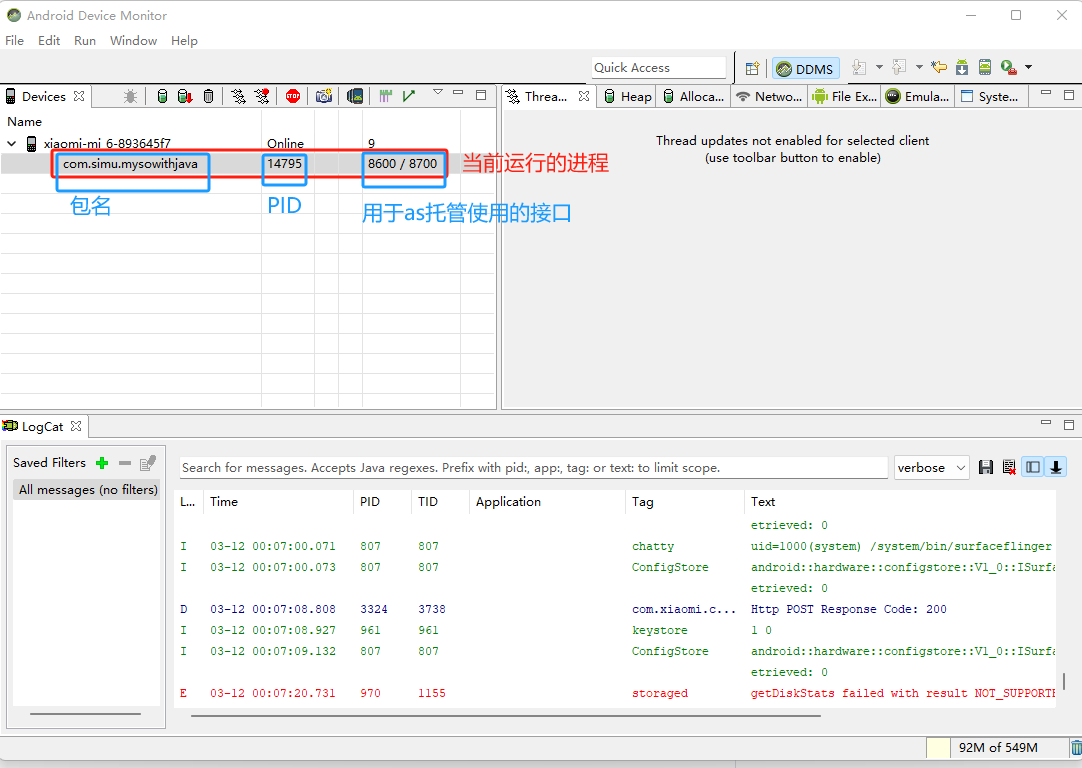Open the Android Virtual Device Manager icon
The image size is (1082, 768).
click(985, 67)
